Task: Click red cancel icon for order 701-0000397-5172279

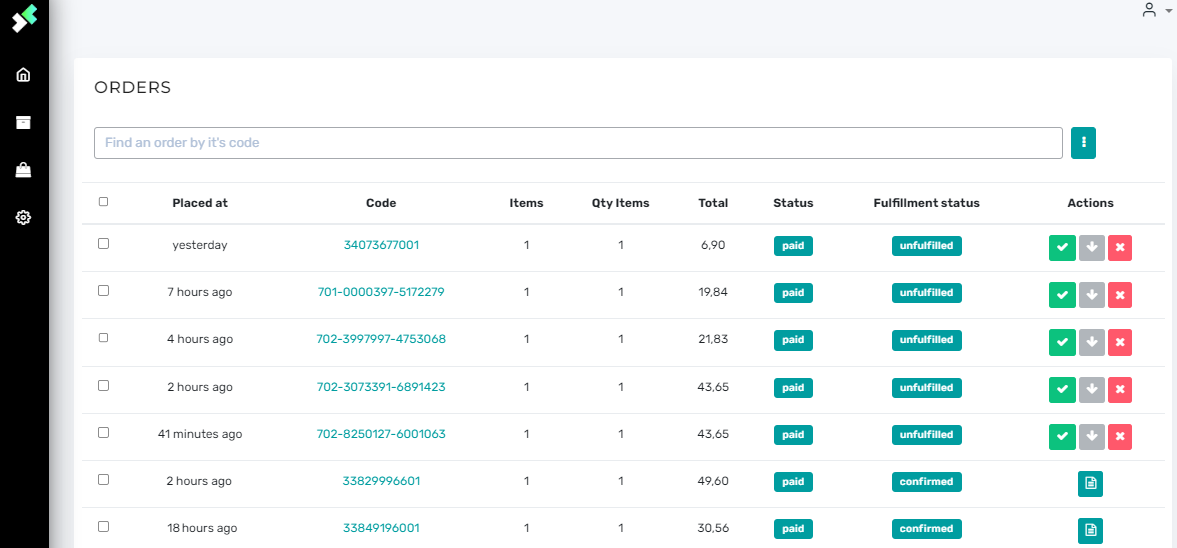Action: [x=1120, y=294]
